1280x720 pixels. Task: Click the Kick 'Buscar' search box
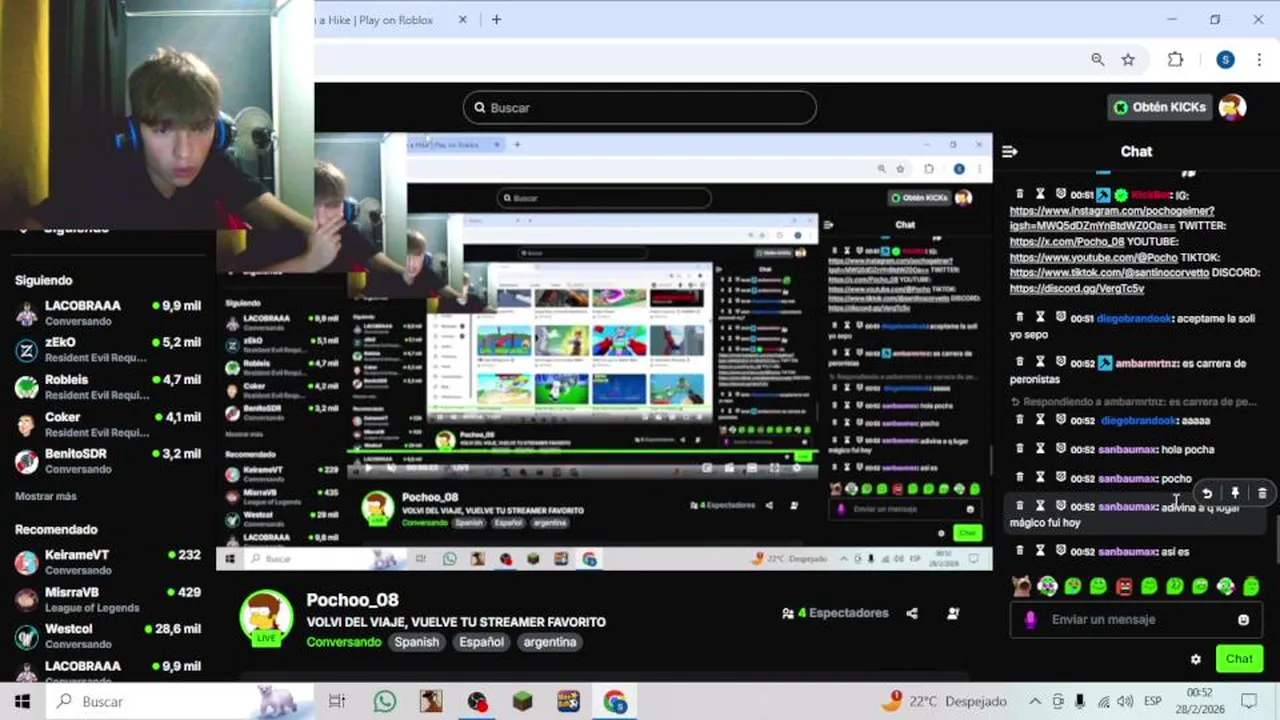pos(640,108)
